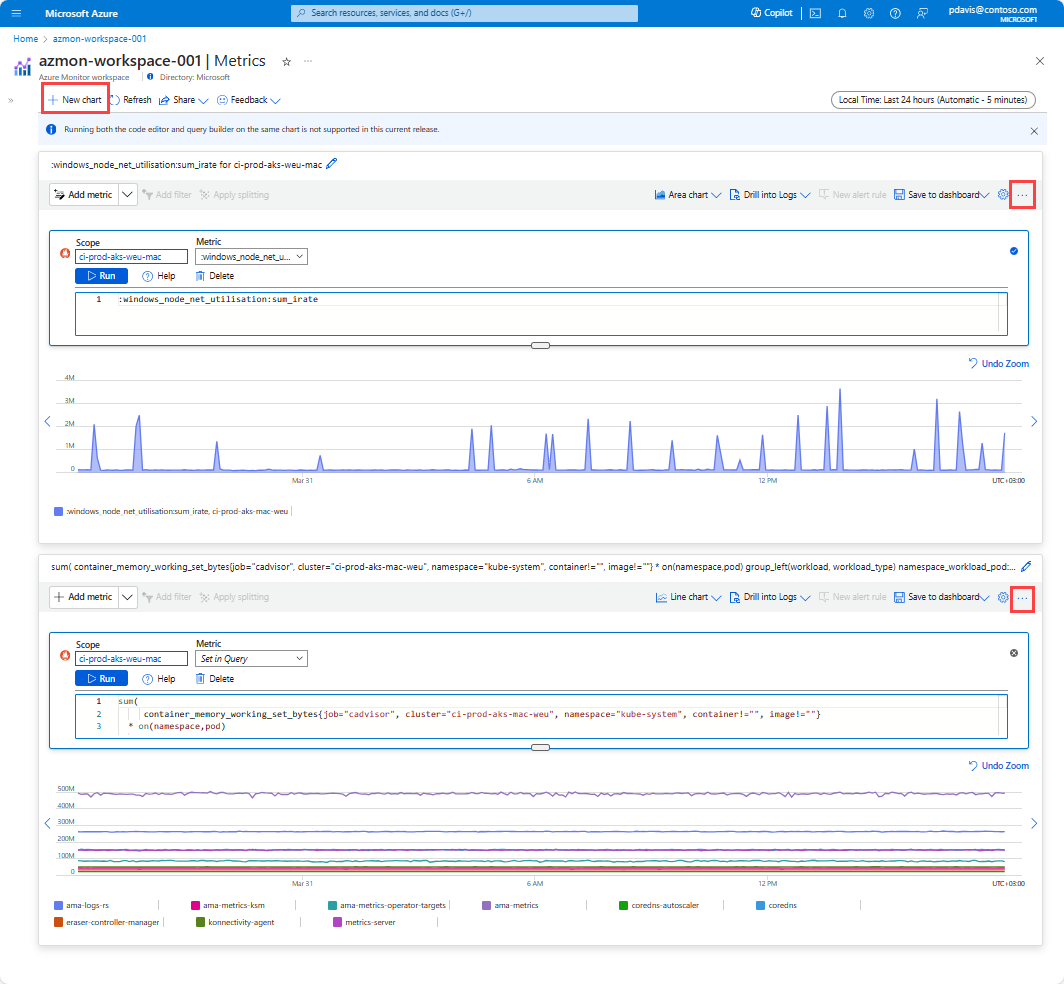Click the portal settings gear in header
1064x984 pixels.
point(868,13)
